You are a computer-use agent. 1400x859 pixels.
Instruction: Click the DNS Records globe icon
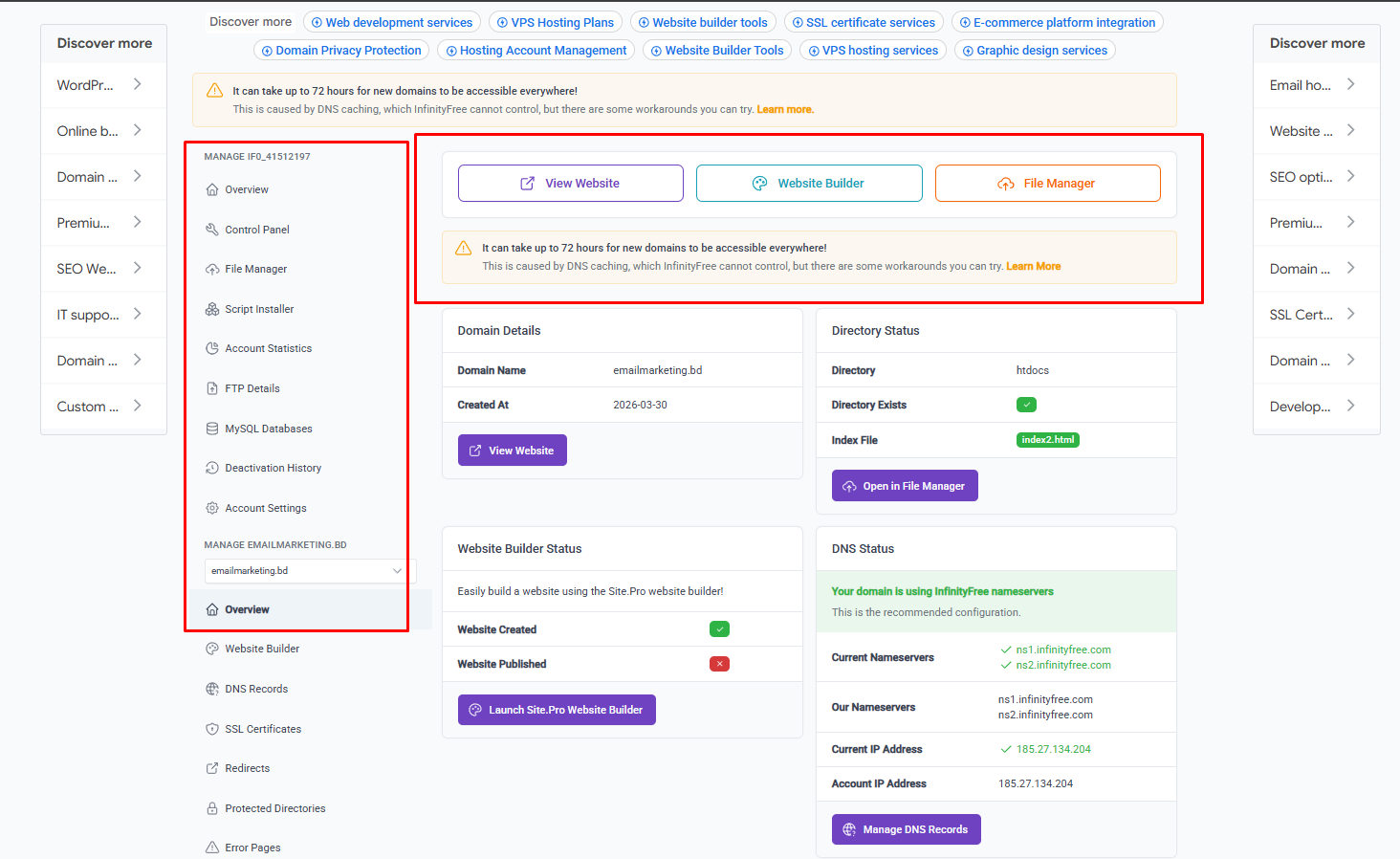212,689
